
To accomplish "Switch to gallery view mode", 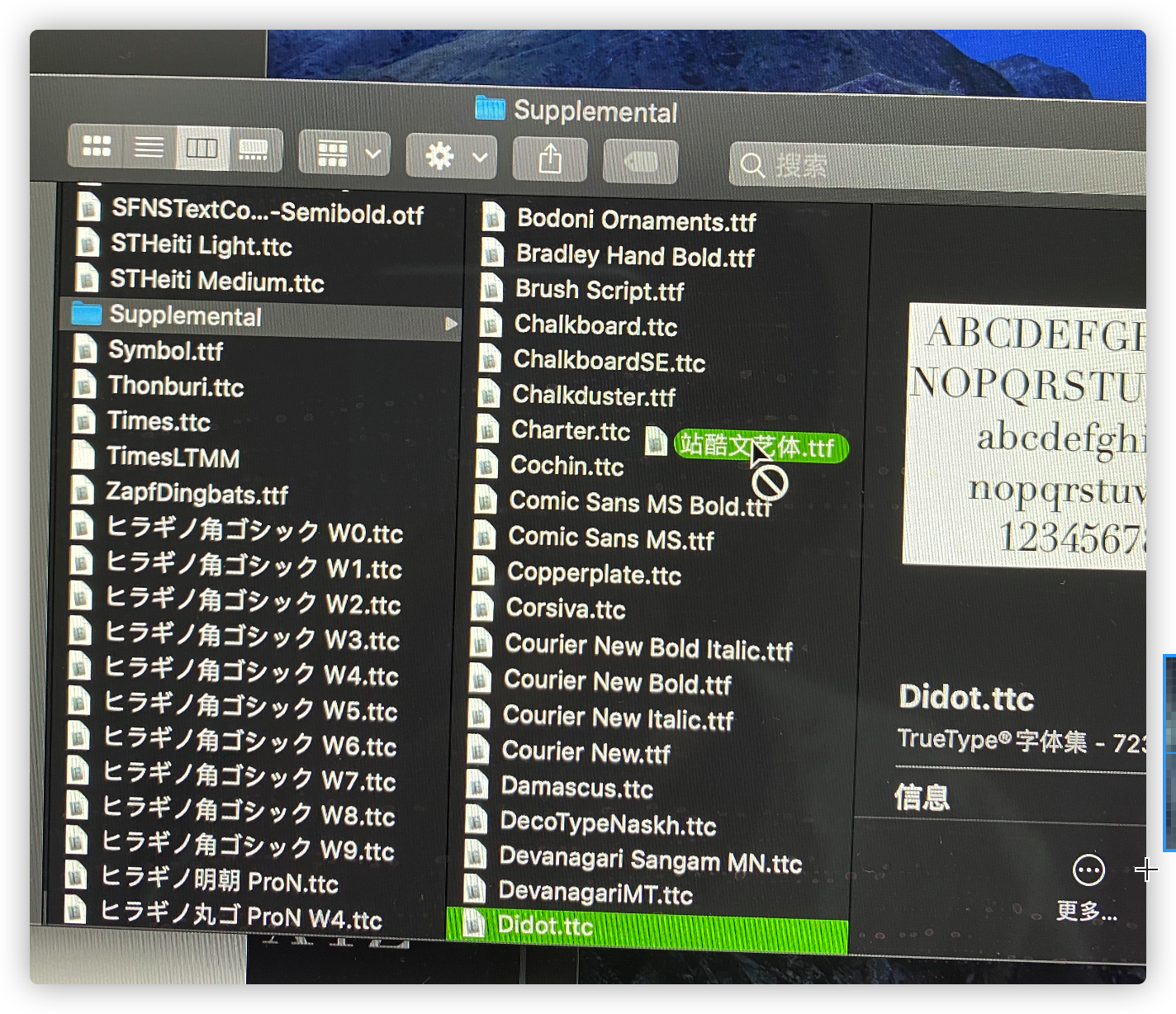I will coord(254,150).
